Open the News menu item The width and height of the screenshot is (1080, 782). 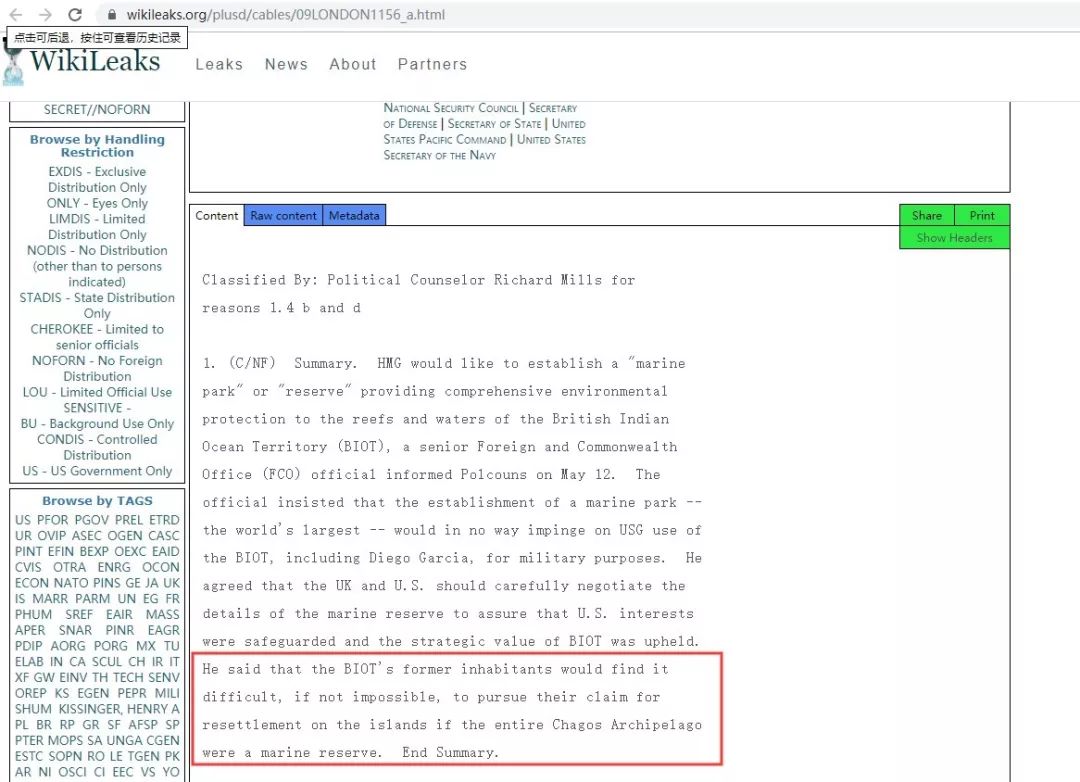(286, 64)
